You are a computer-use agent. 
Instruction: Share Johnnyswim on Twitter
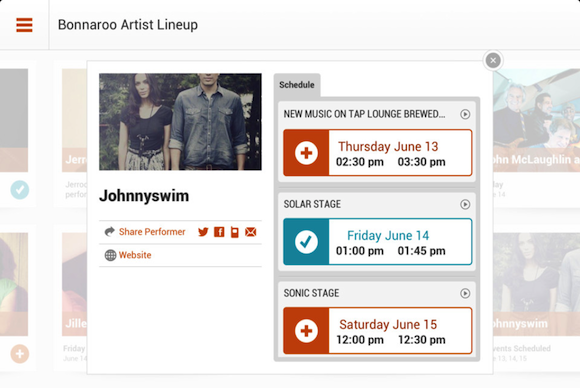pos(203,232)
